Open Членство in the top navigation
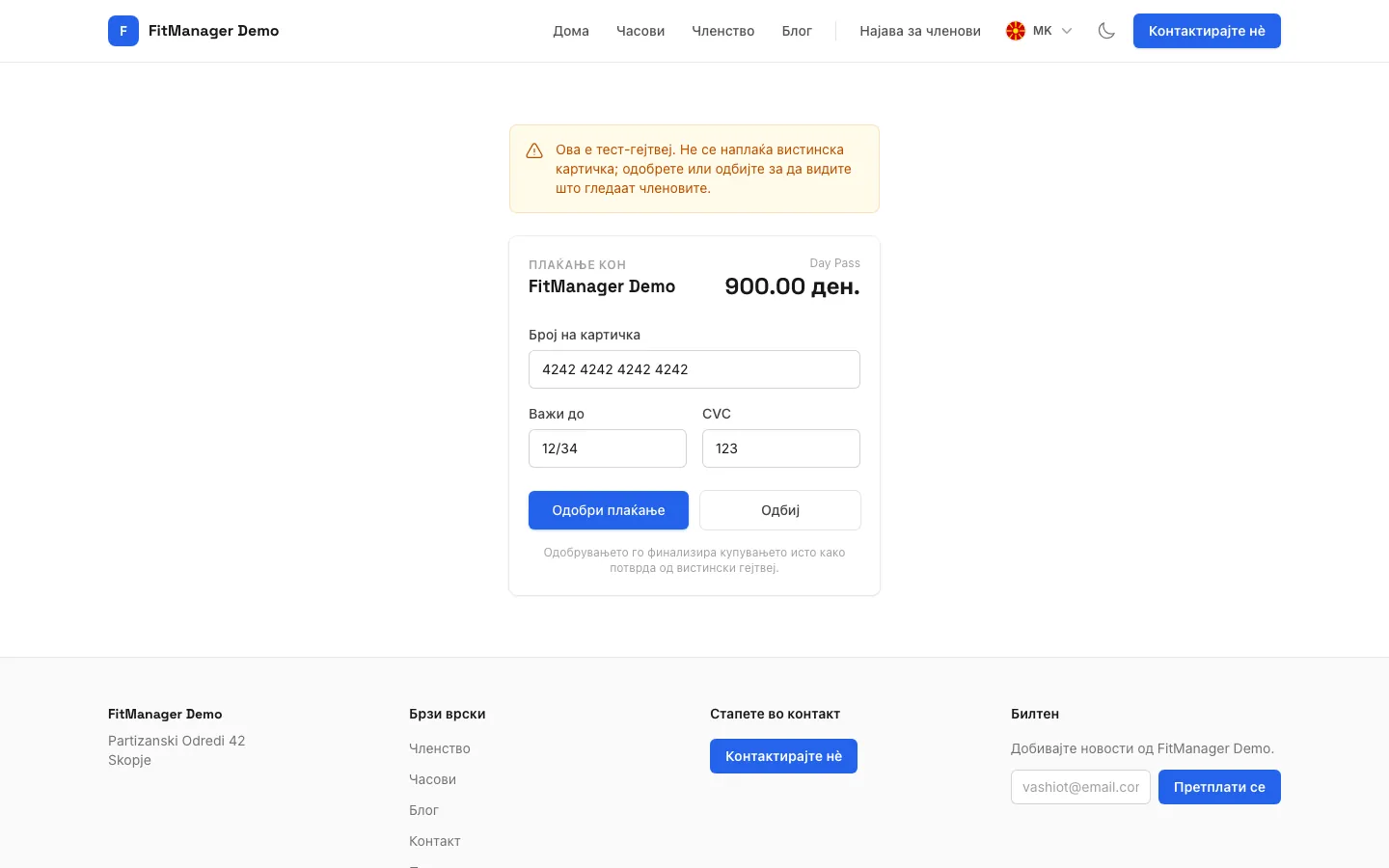Viewport: 1389px width, 868px height. tap(723, 31)
